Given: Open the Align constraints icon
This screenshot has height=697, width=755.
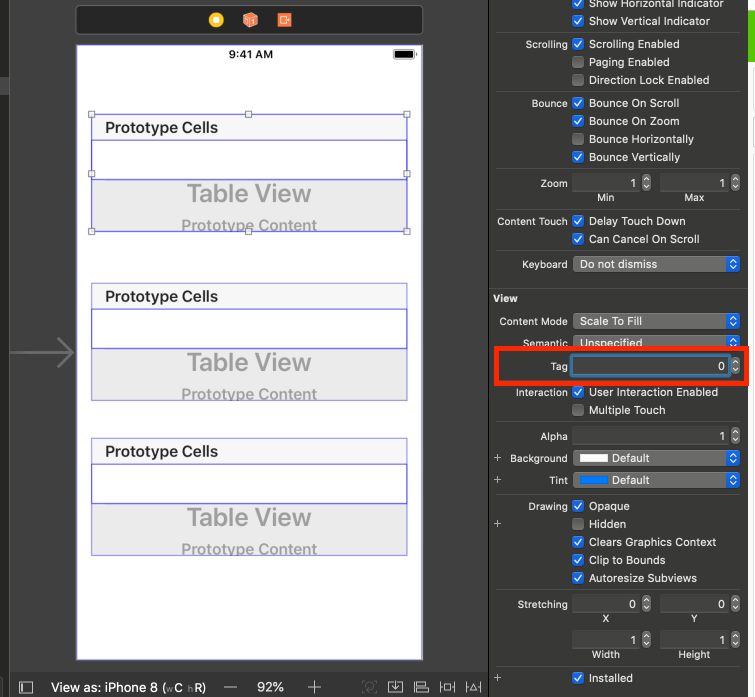Looking at the screenshot, I should tap(421, 687).
